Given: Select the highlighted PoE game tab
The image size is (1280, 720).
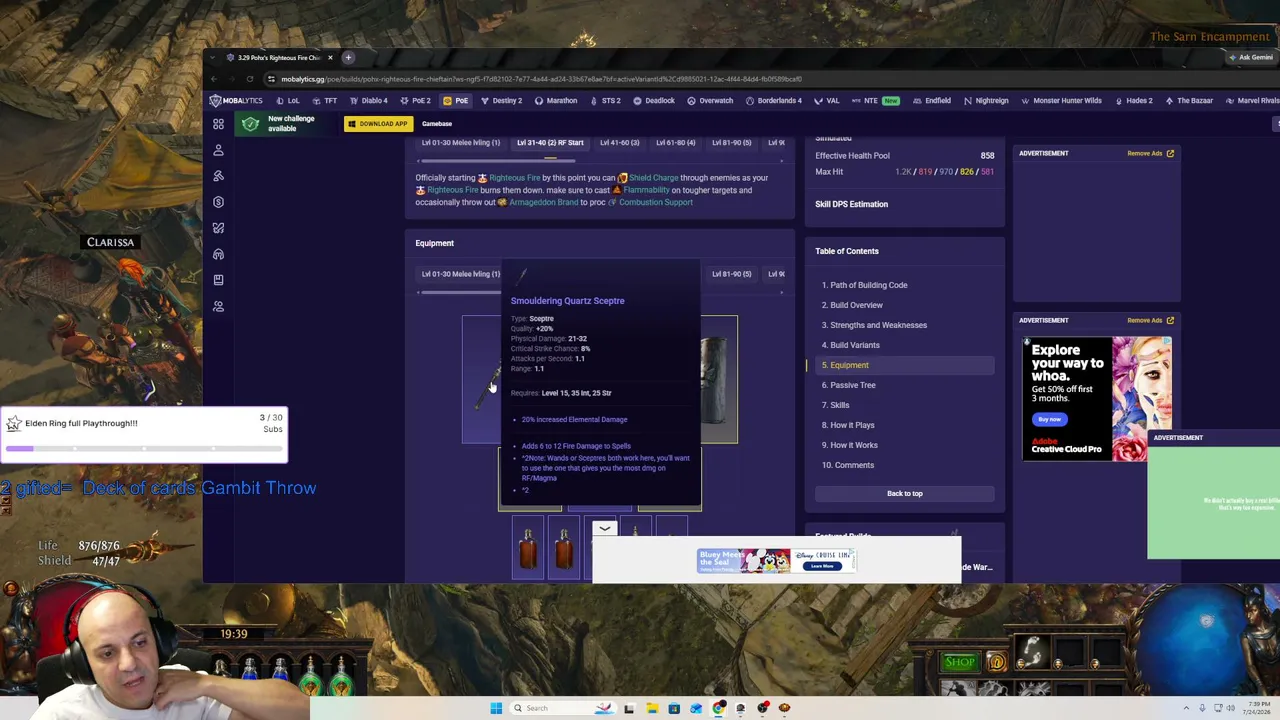Looking at the screenshot, I should (456, 100).
